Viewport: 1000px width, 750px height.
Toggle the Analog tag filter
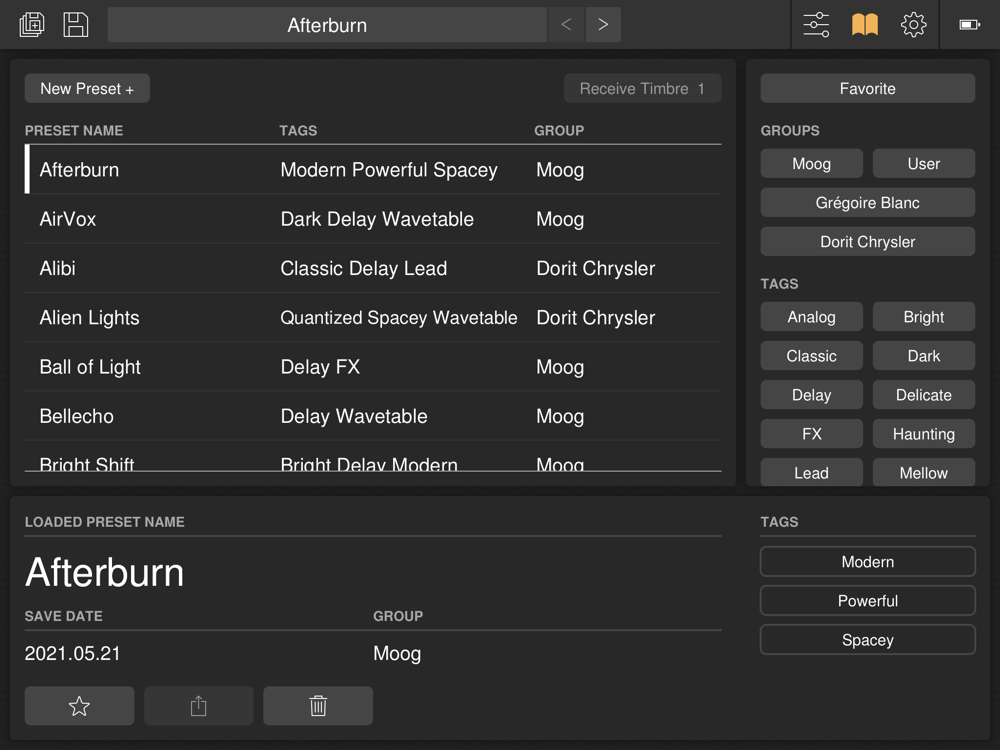[811, 317]
